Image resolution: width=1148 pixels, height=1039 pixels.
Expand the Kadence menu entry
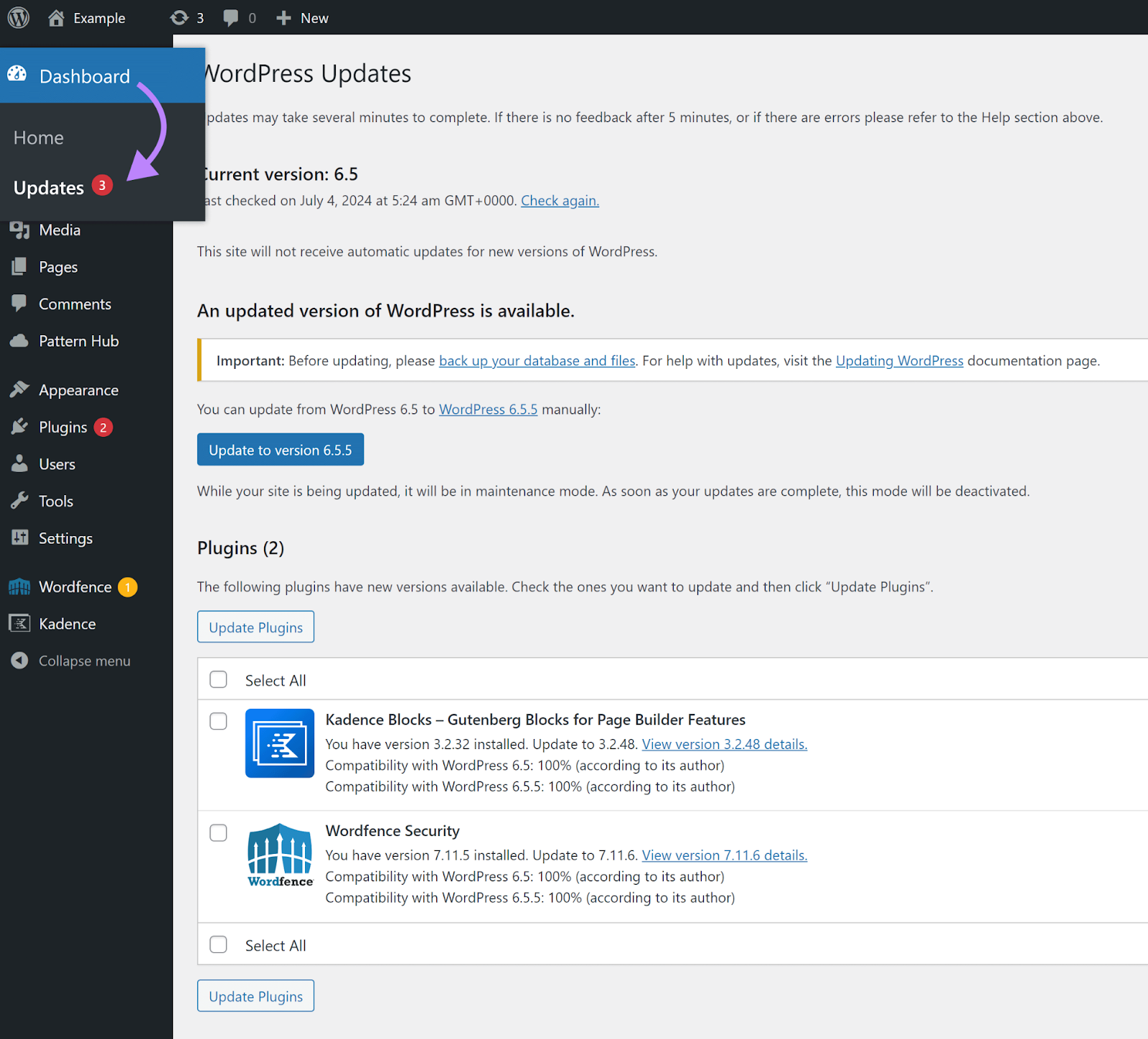tap(67, 624)
